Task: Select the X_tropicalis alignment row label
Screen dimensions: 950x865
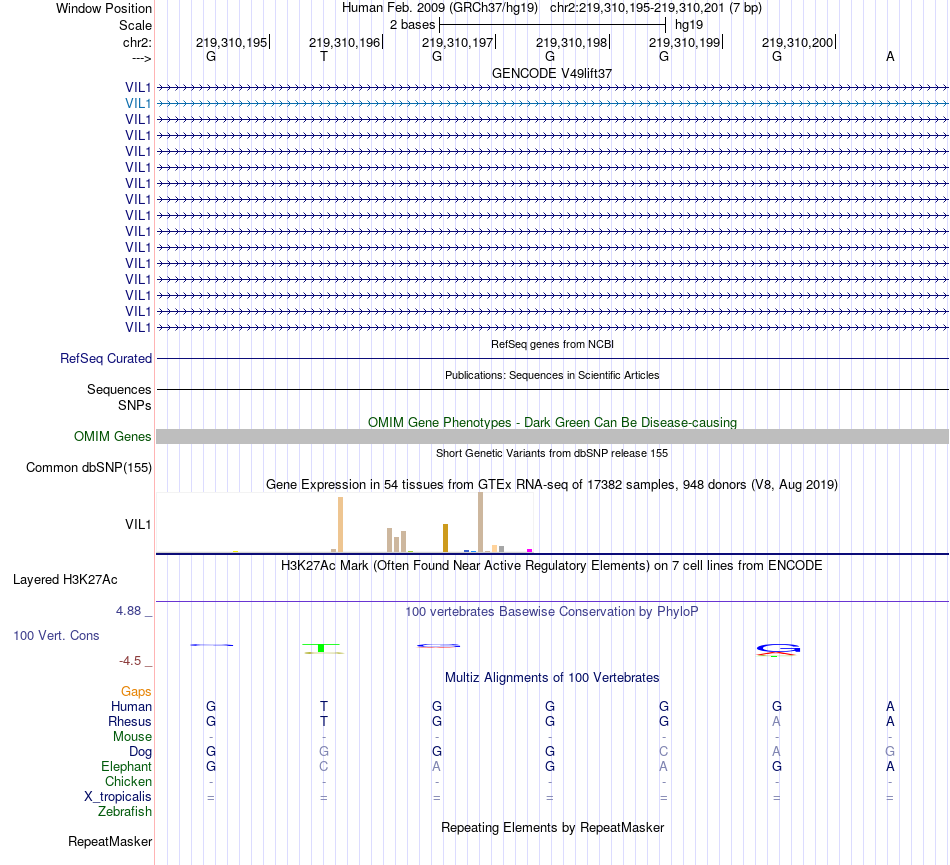Action: [x=118, y=797]
